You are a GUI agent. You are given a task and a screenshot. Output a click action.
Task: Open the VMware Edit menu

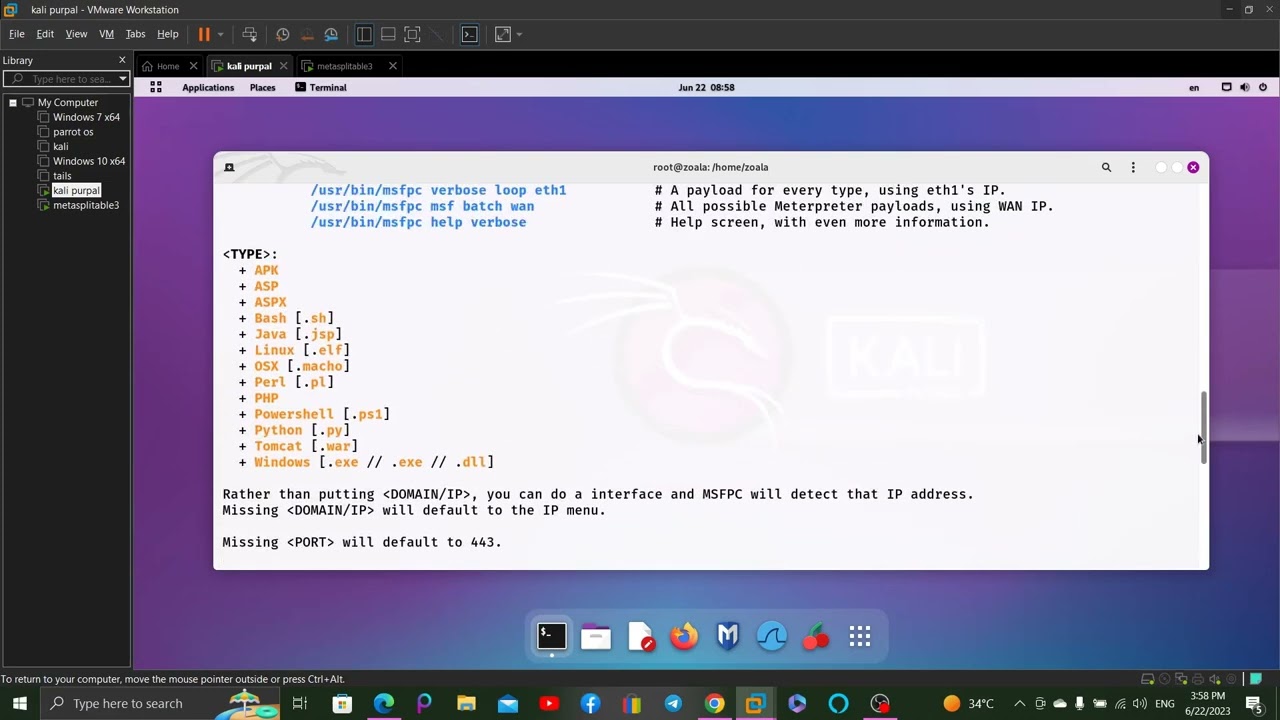[45, 34]
